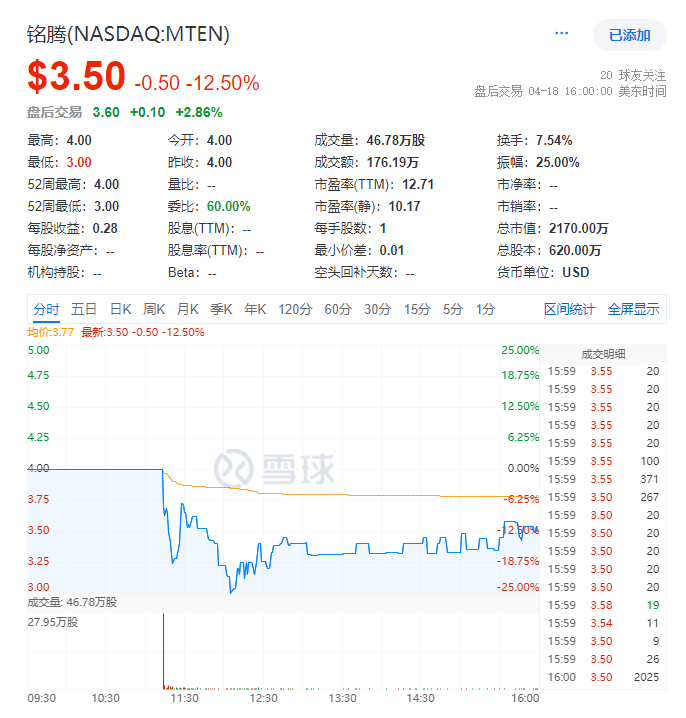Image resolution: width=686 pixels, height=718 pixels.
Task: Click the 成交量 46.78万股 value in stats
Action: click(x=396, y=140)
